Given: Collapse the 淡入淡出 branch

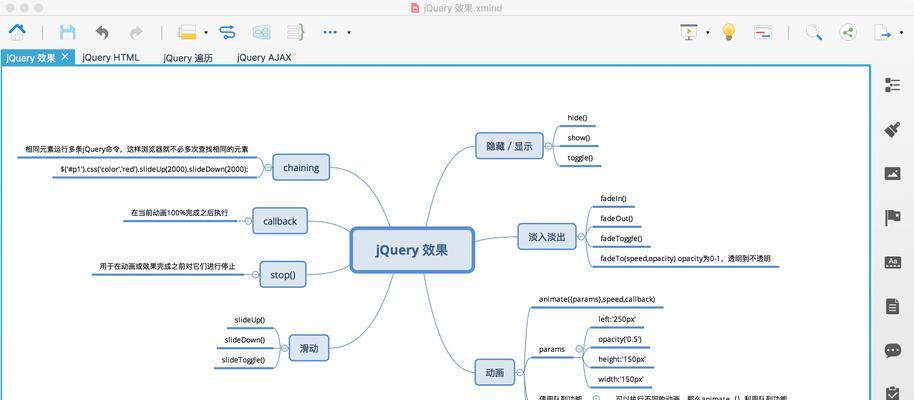Looking at the screenshot, I should 581,237.
